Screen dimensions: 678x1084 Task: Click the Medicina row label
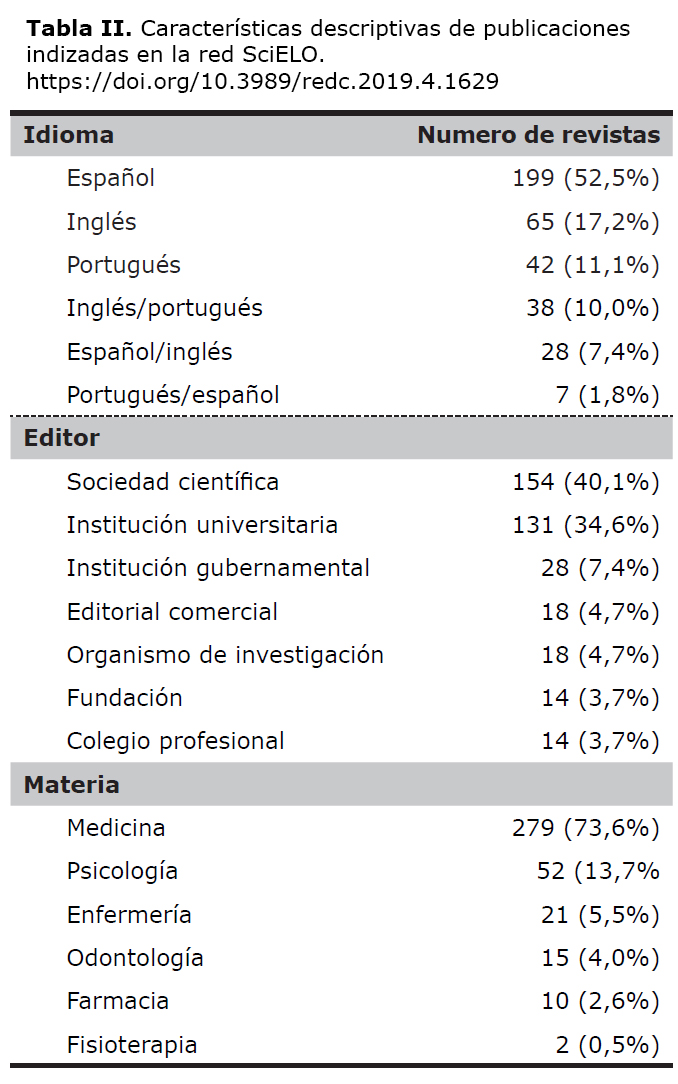[116, 828]
